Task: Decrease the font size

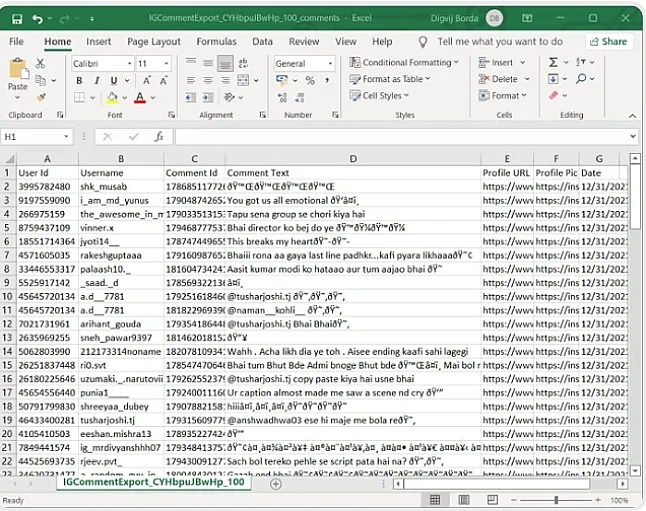Action: pyautogui.click(x=164, y=80)
